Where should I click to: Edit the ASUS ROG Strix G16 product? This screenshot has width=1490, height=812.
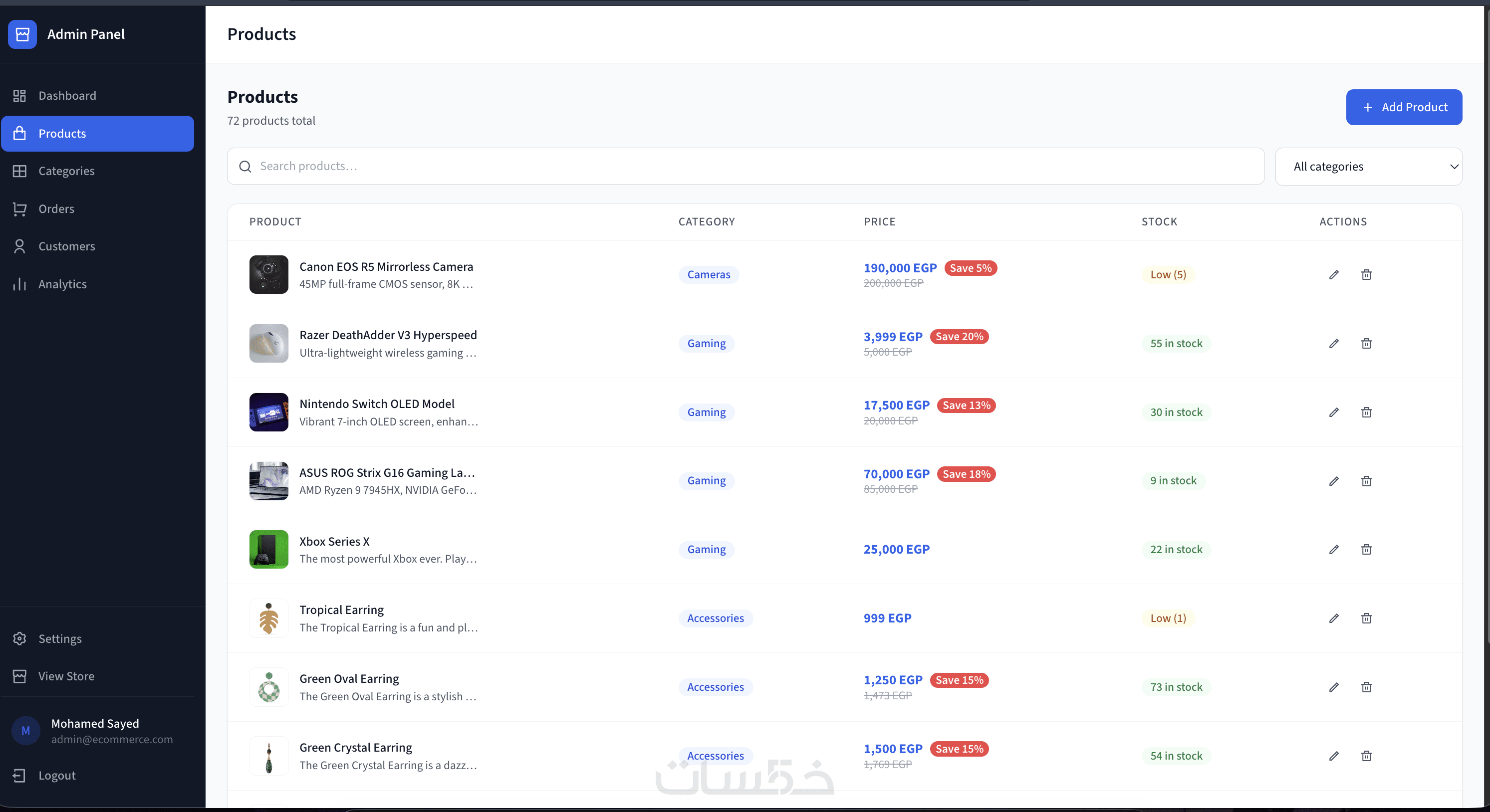point(1334,481)
